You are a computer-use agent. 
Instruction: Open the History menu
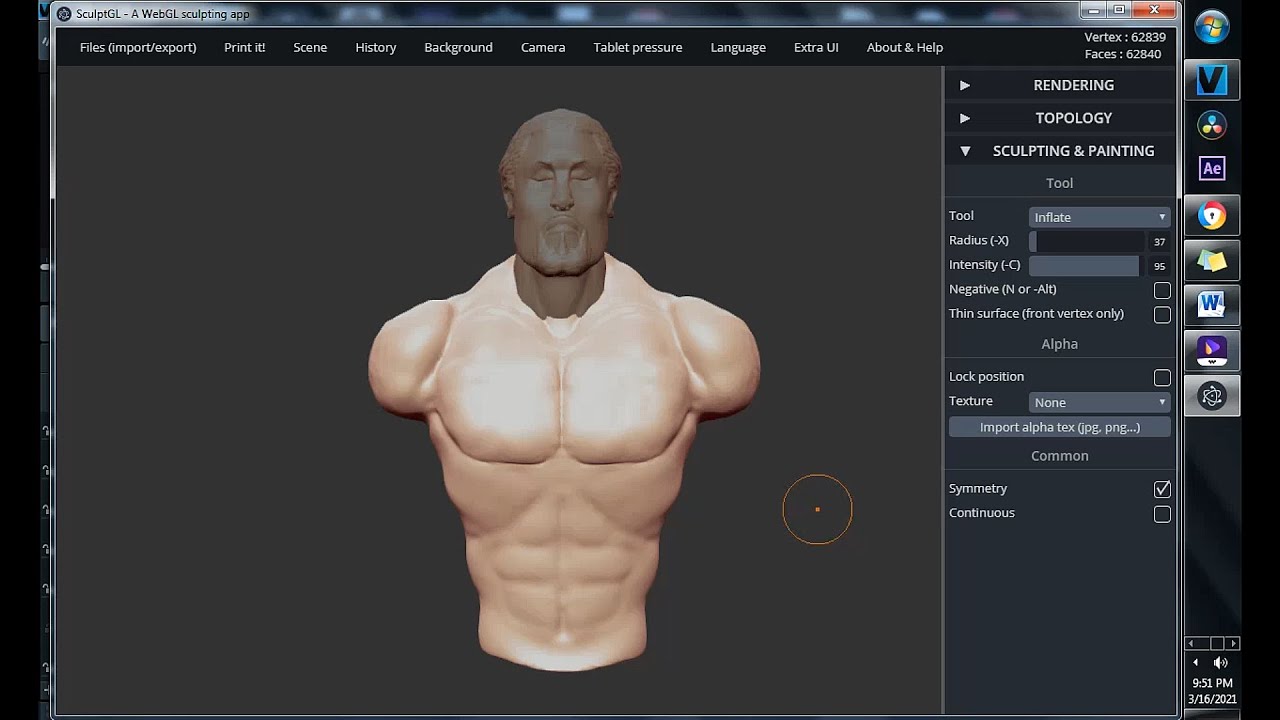click(x=376, y=47)
